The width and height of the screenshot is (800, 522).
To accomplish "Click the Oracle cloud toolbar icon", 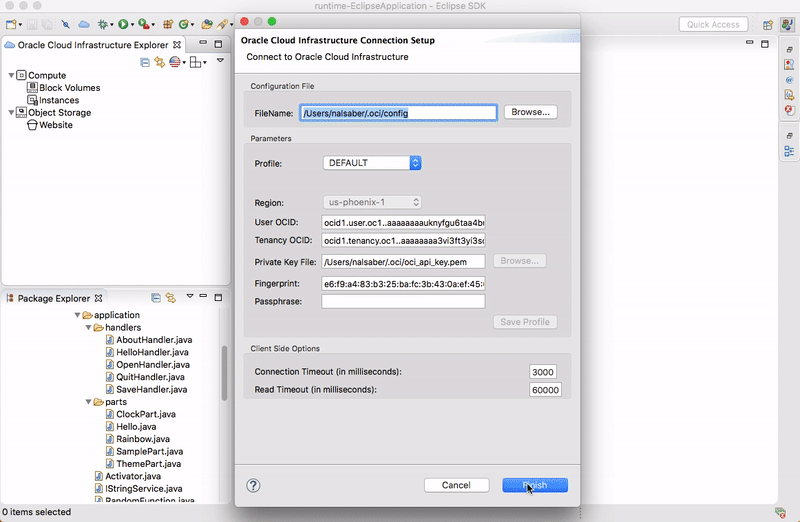I will (x=84, y=24).
